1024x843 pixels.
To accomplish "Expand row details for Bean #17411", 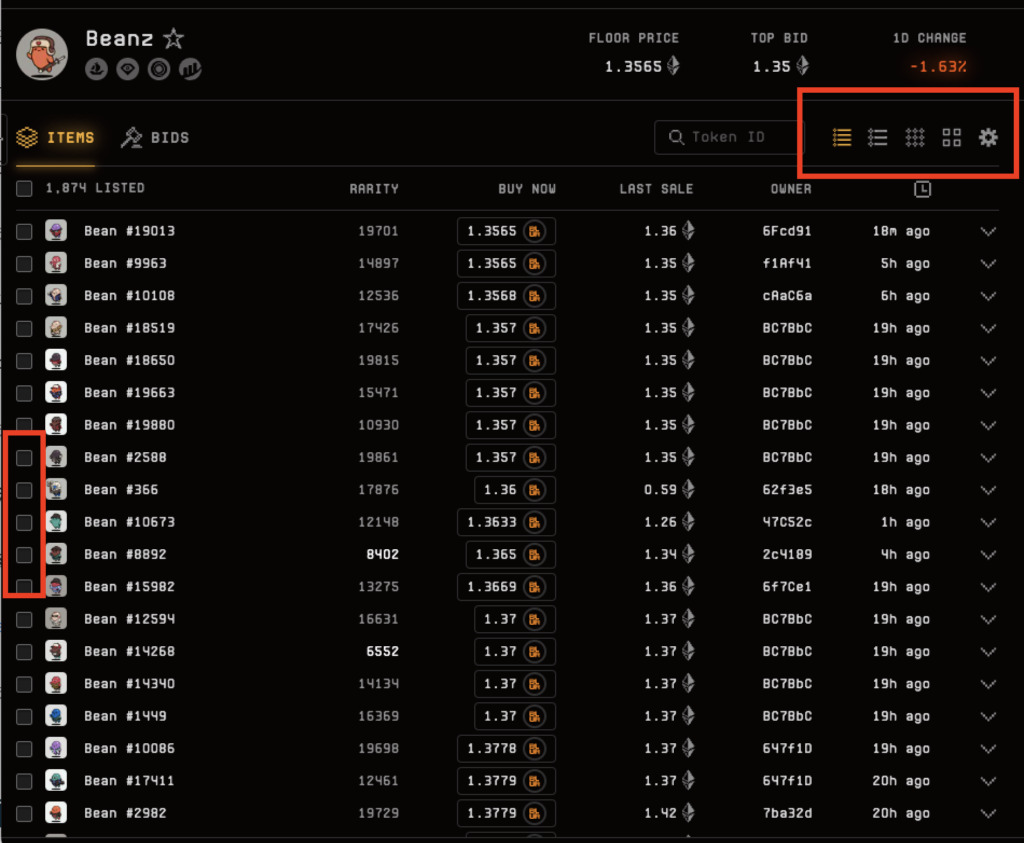I will coord(988,781).
